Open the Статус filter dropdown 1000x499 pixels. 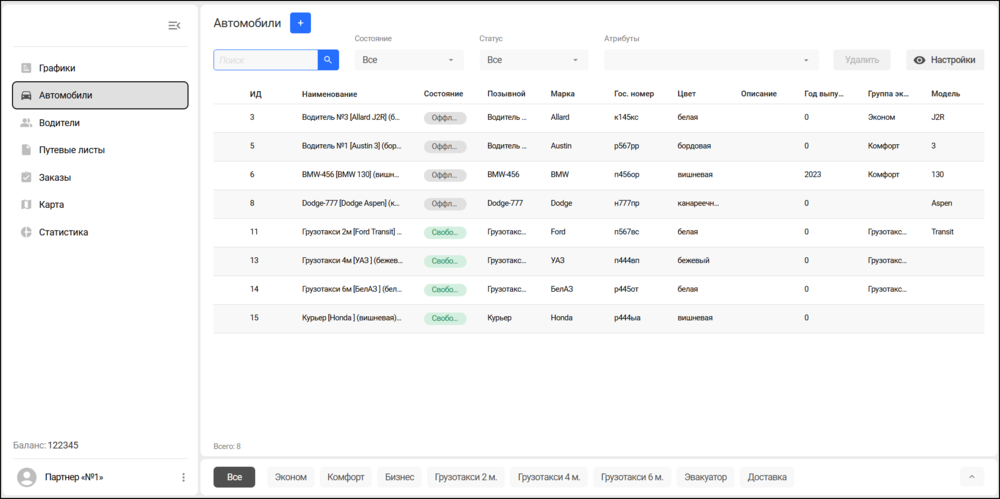click(533, 60)
